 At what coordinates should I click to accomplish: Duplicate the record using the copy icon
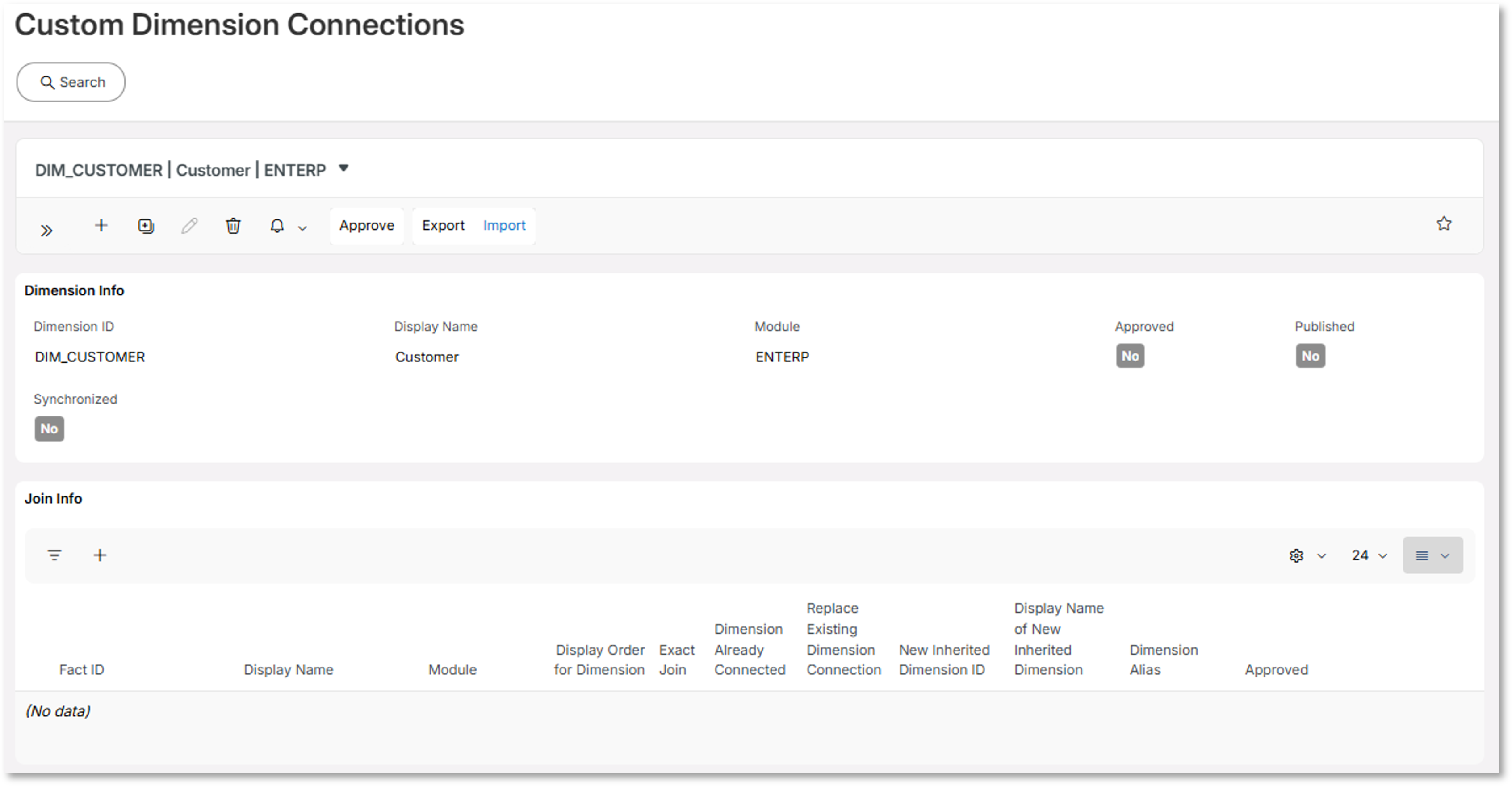pos(146,226)
